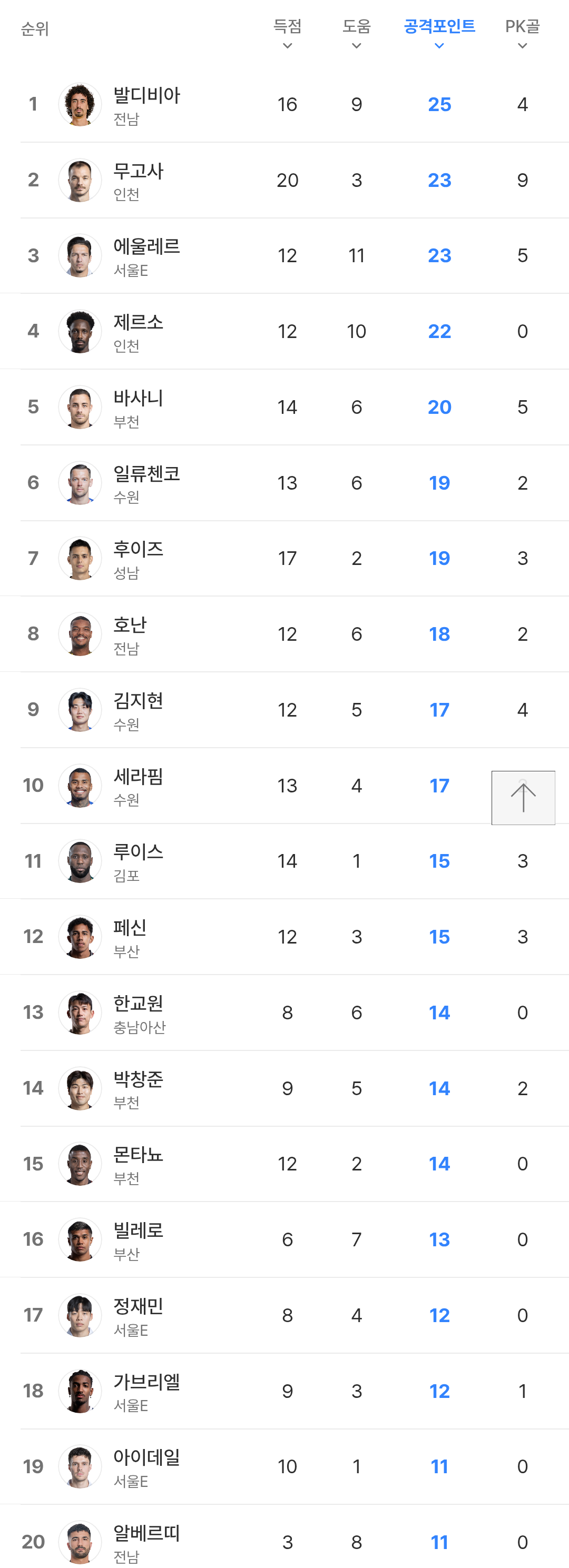Sort by 도움 column chevron

[356, 46]
